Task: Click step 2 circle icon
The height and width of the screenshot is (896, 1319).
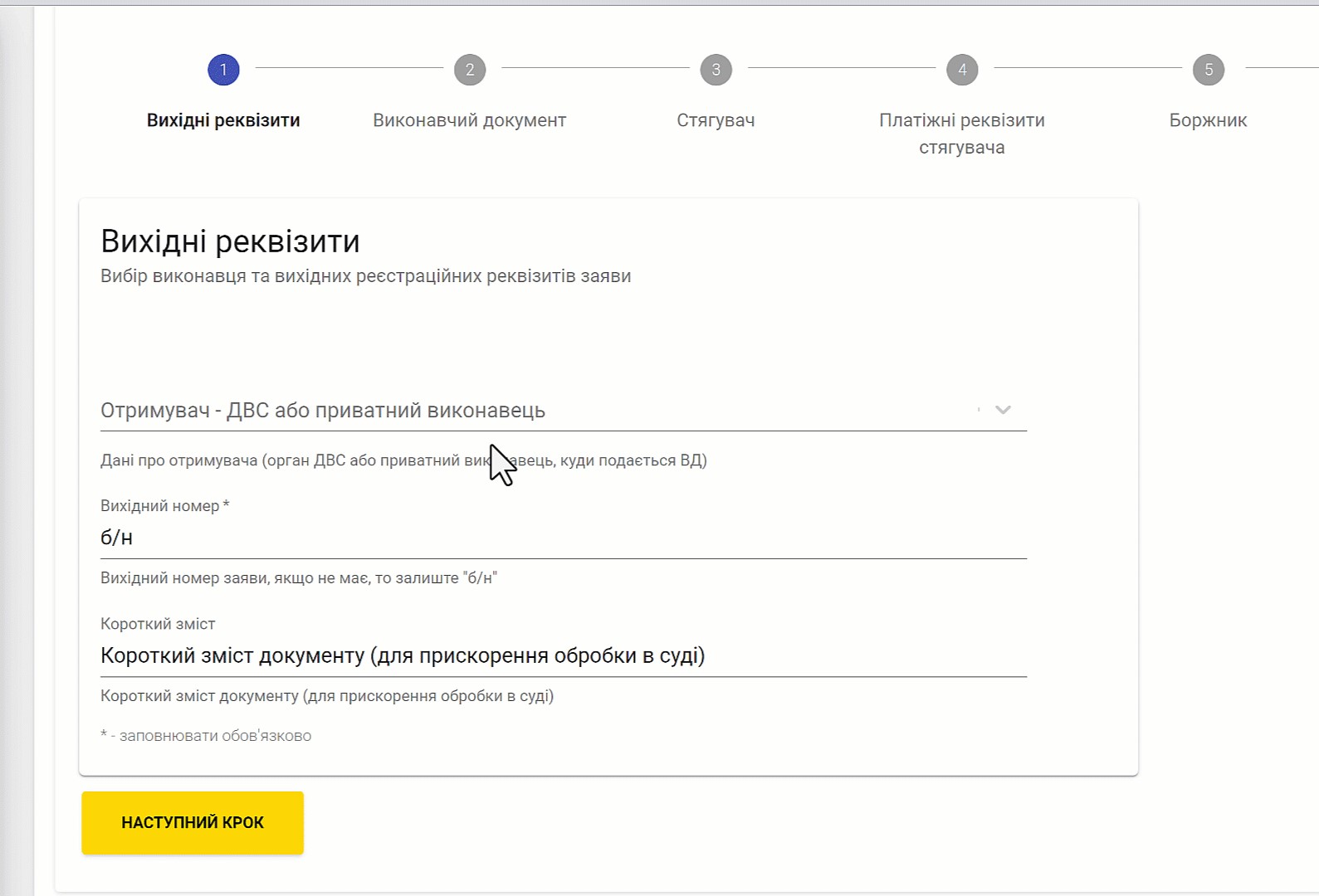Action: tap(470, 70)
